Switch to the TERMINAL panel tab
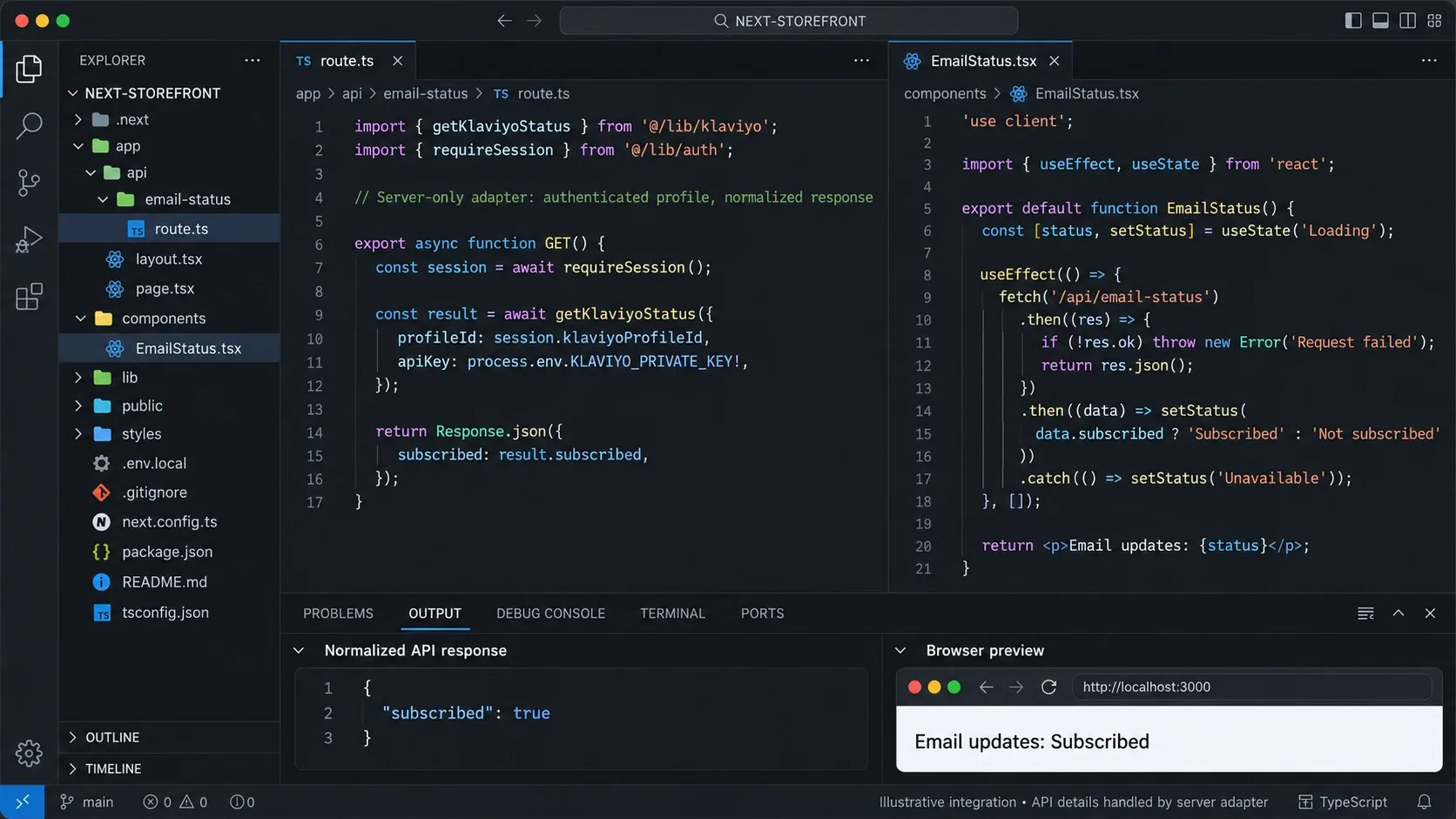 coord(672,614)
